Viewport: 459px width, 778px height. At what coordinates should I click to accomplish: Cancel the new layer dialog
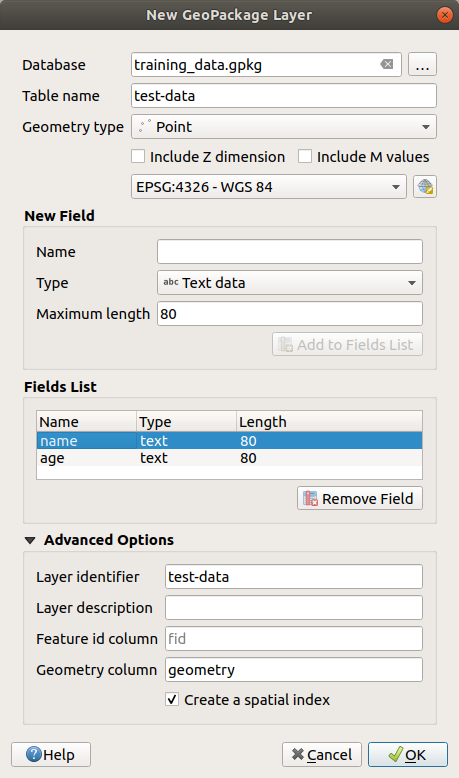coord(322,755)
